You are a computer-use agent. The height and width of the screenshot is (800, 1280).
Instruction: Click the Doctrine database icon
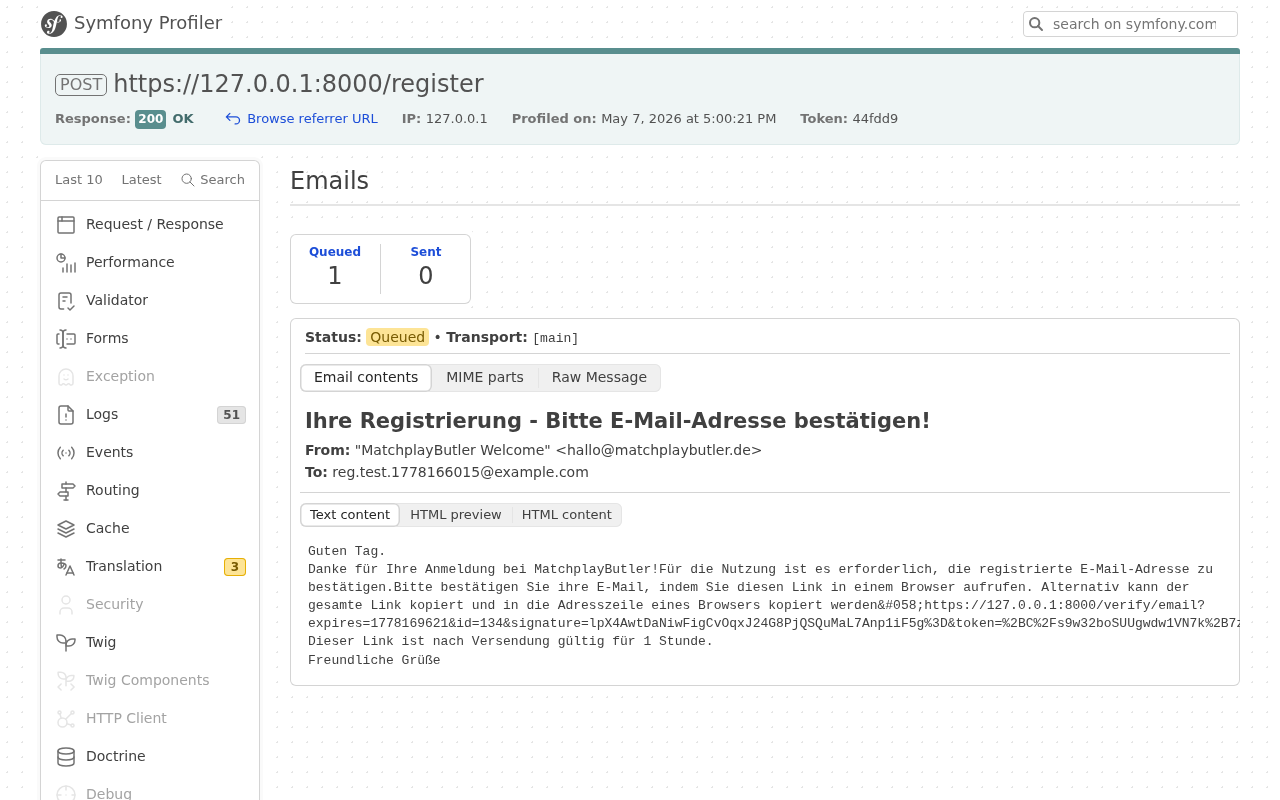66,757
